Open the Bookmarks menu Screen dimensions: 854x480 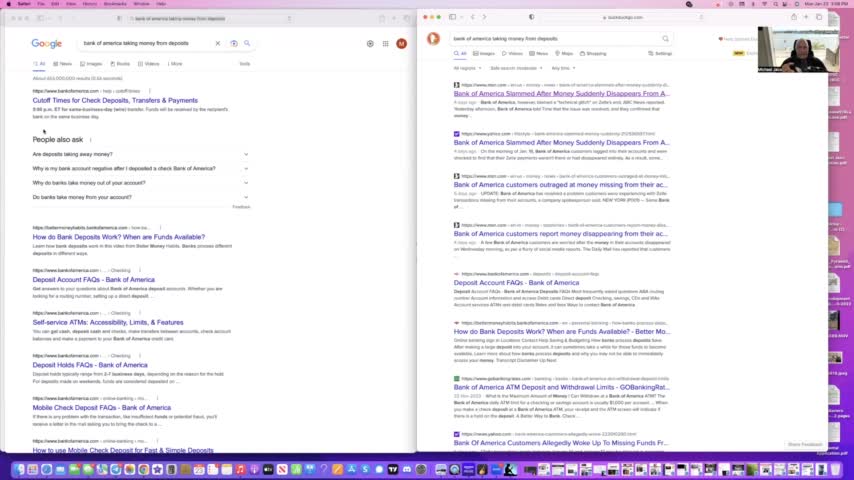click(x=115, y=4)
